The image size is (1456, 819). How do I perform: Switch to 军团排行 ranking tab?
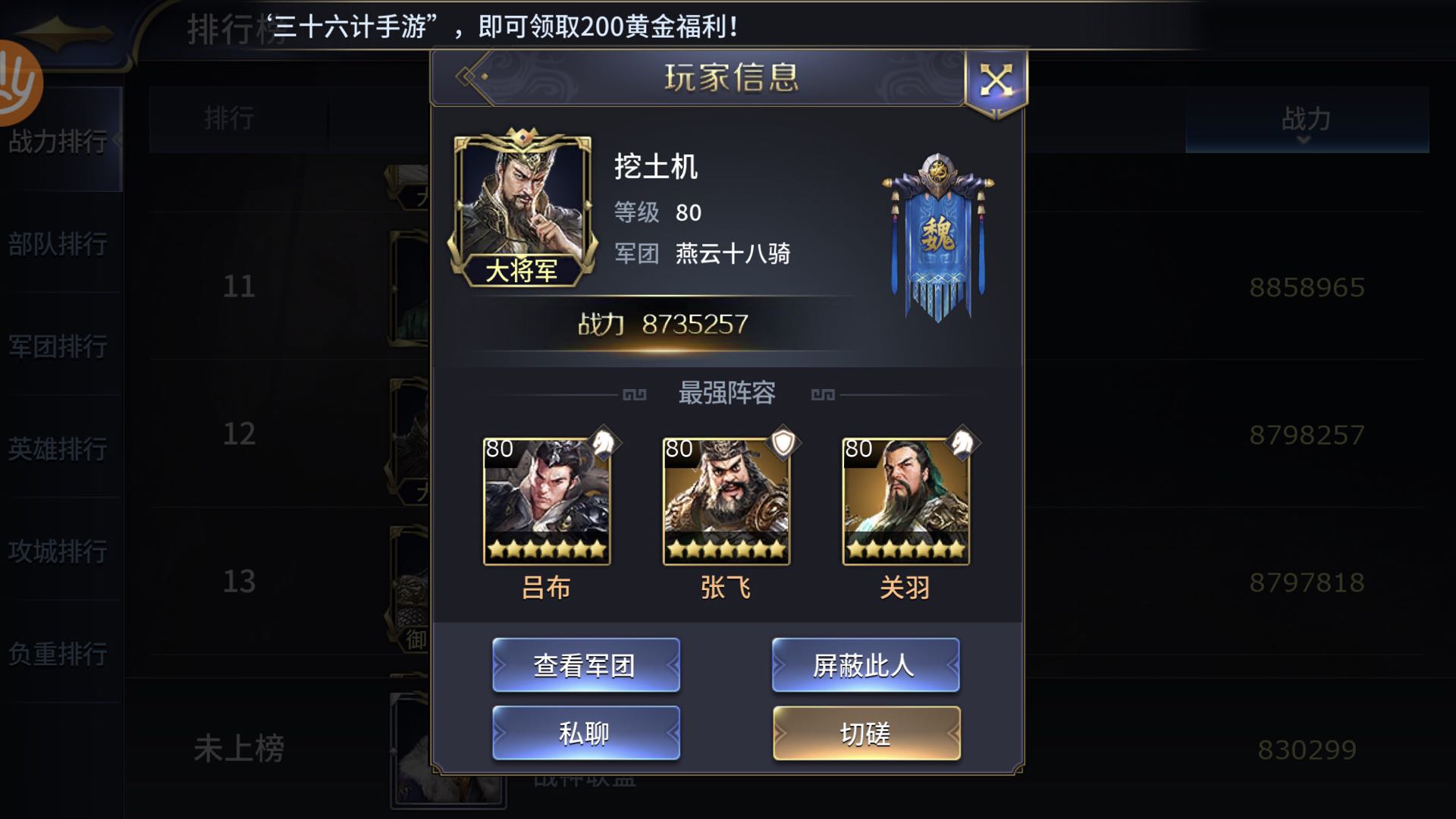point(59,347)
